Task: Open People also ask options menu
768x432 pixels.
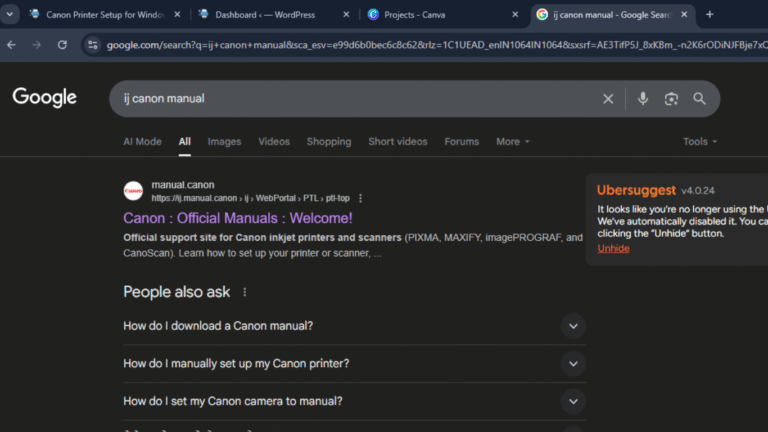Action: (245, 292)
